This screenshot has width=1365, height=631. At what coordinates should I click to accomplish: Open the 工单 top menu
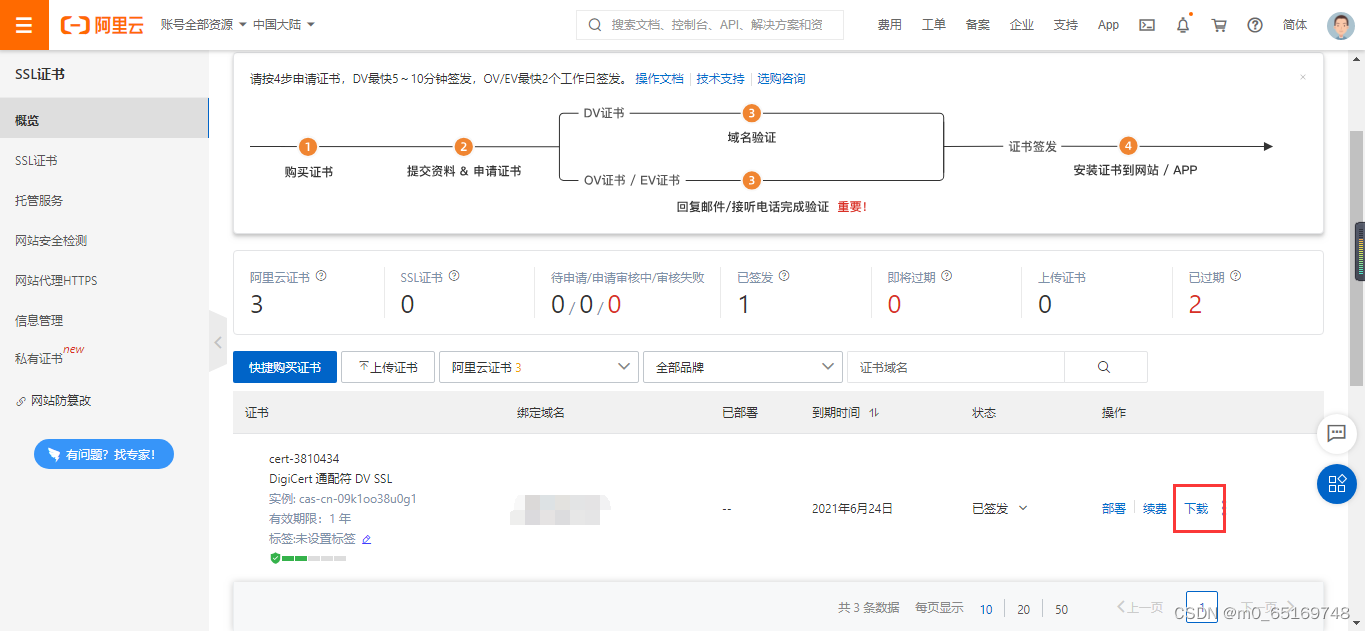pos(933,25)
